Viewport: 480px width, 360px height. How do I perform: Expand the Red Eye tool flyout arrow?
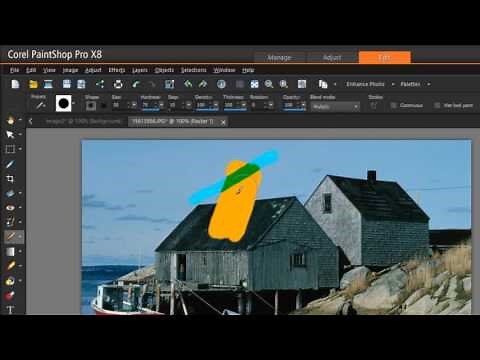click(20, 208)
